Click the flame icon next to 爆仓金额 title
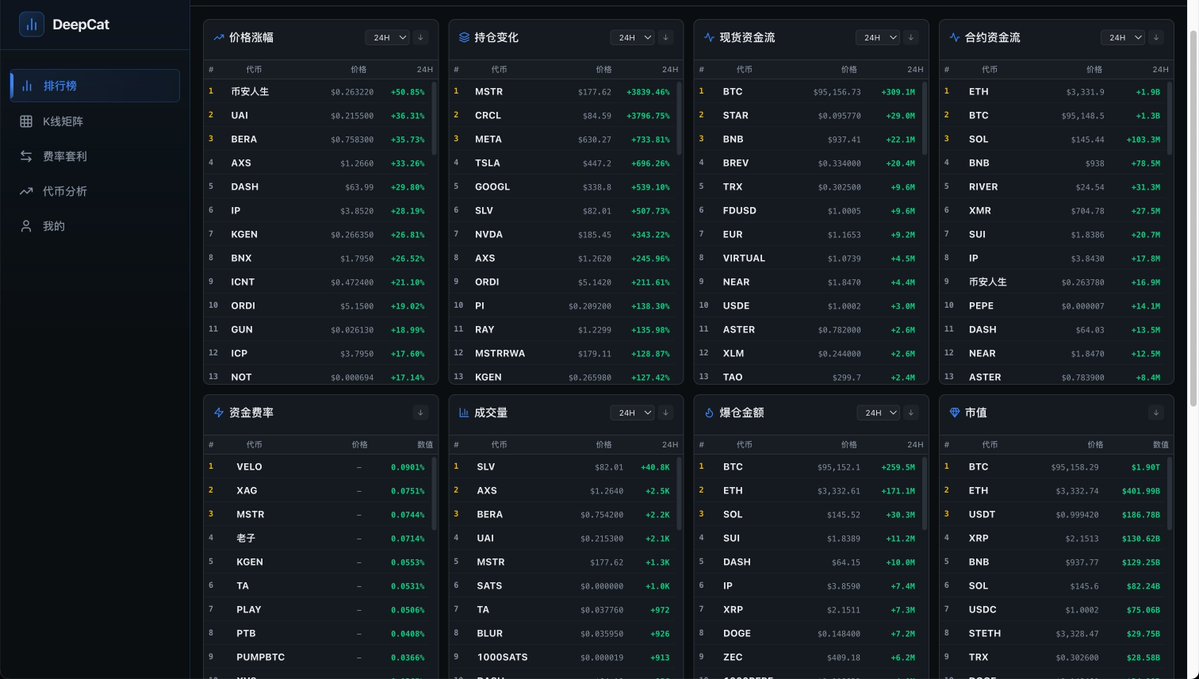This screenshot has height=679, width=1199. [x=709, y=413]
